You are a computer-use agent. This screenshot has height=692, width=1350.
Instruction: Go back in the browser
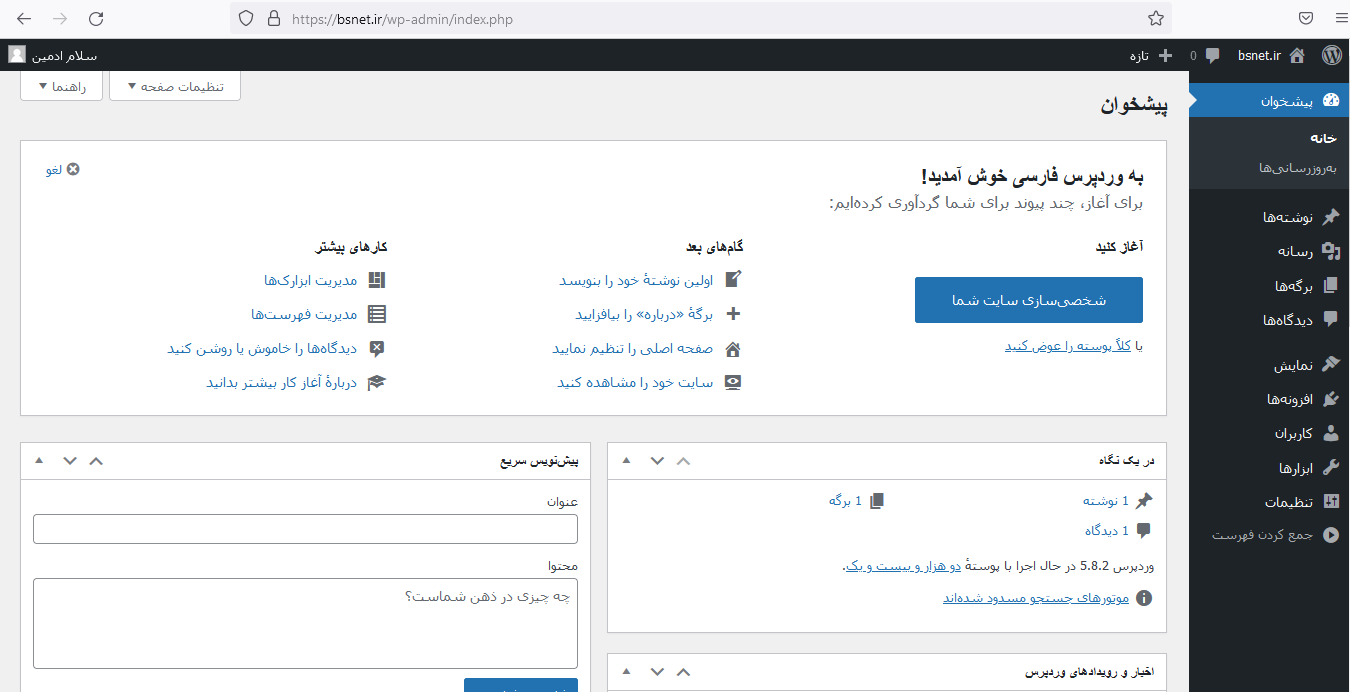tap(24, 18)
